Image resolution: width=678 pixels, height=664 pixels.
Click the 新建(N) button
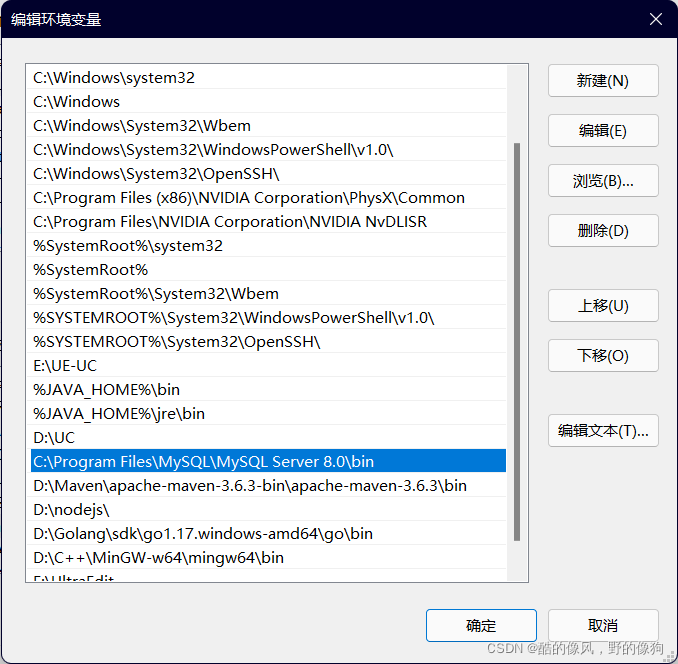click(603, 80)
